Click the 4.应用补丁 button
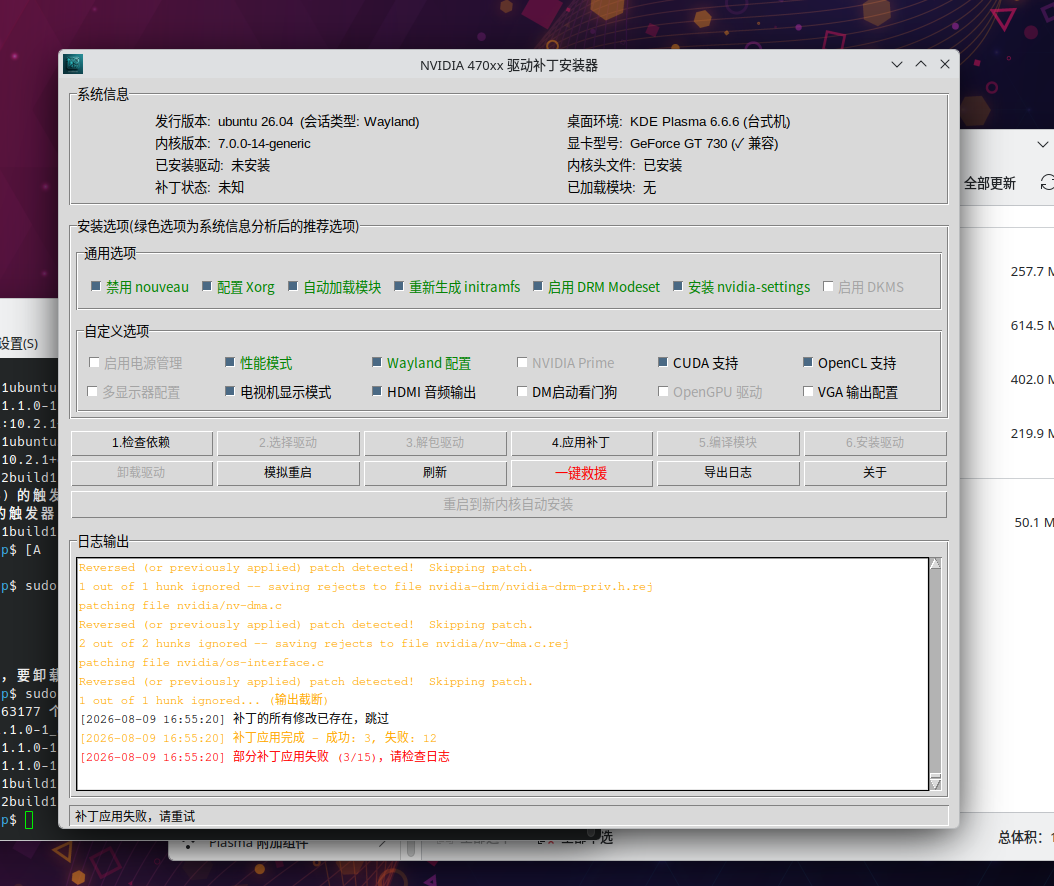This screenshot has width=1054, height=886. [581, 443]
